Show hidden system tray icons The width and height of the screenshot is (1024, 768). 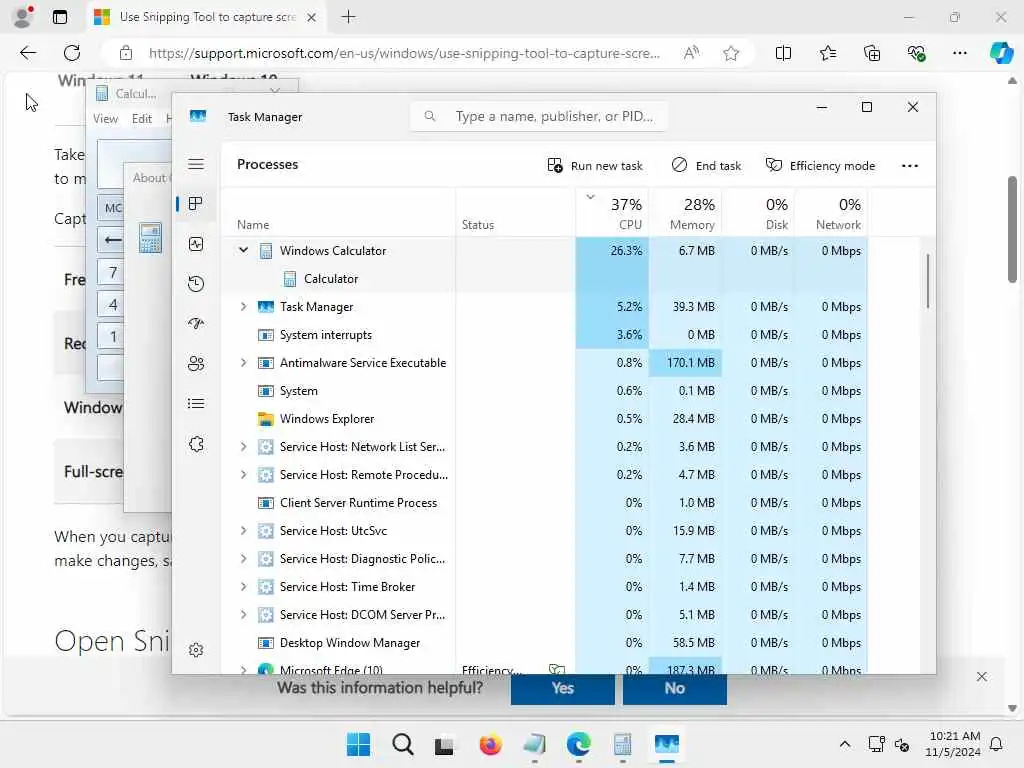[x=844, y=744]
